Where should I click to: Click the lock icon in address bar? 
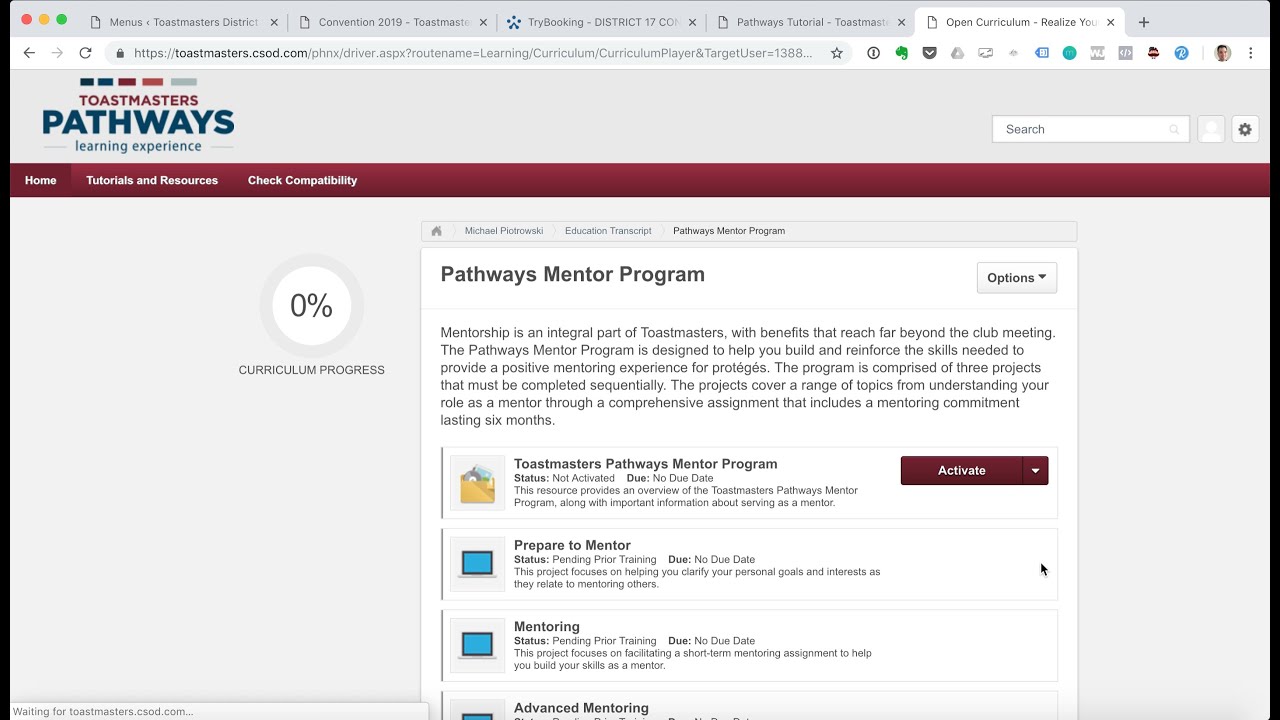[x=121, y=53]
